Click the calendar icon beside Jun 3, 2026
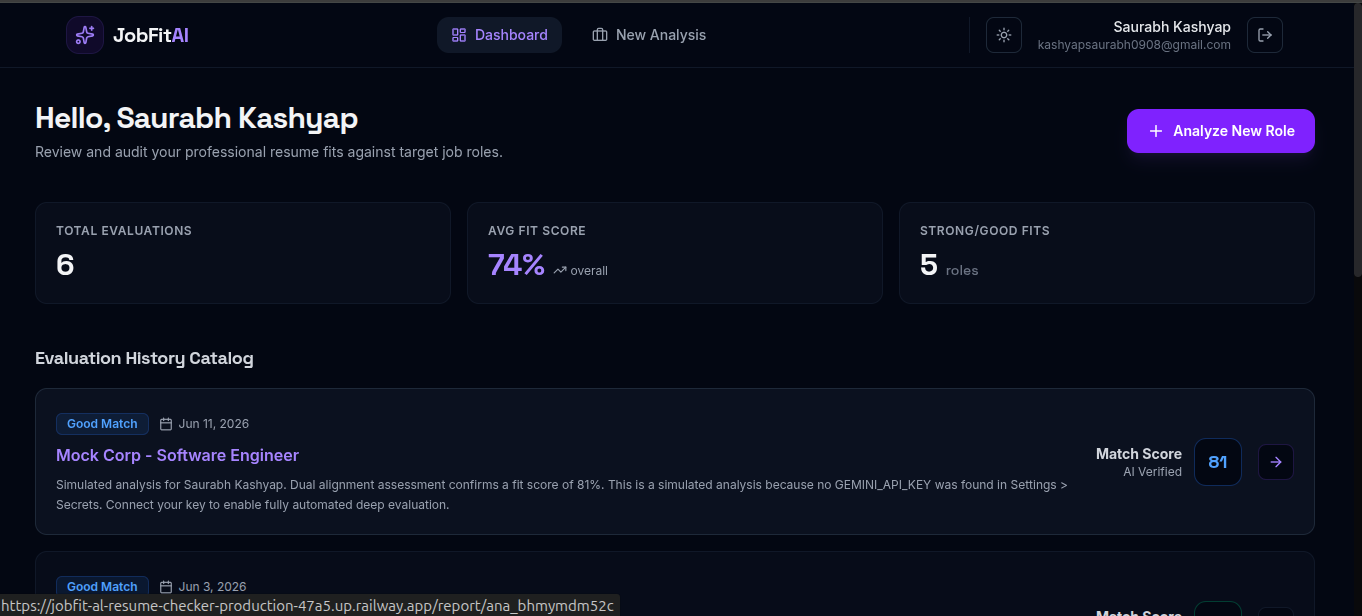The image size is (1362, 616). (x=167, y=587)
